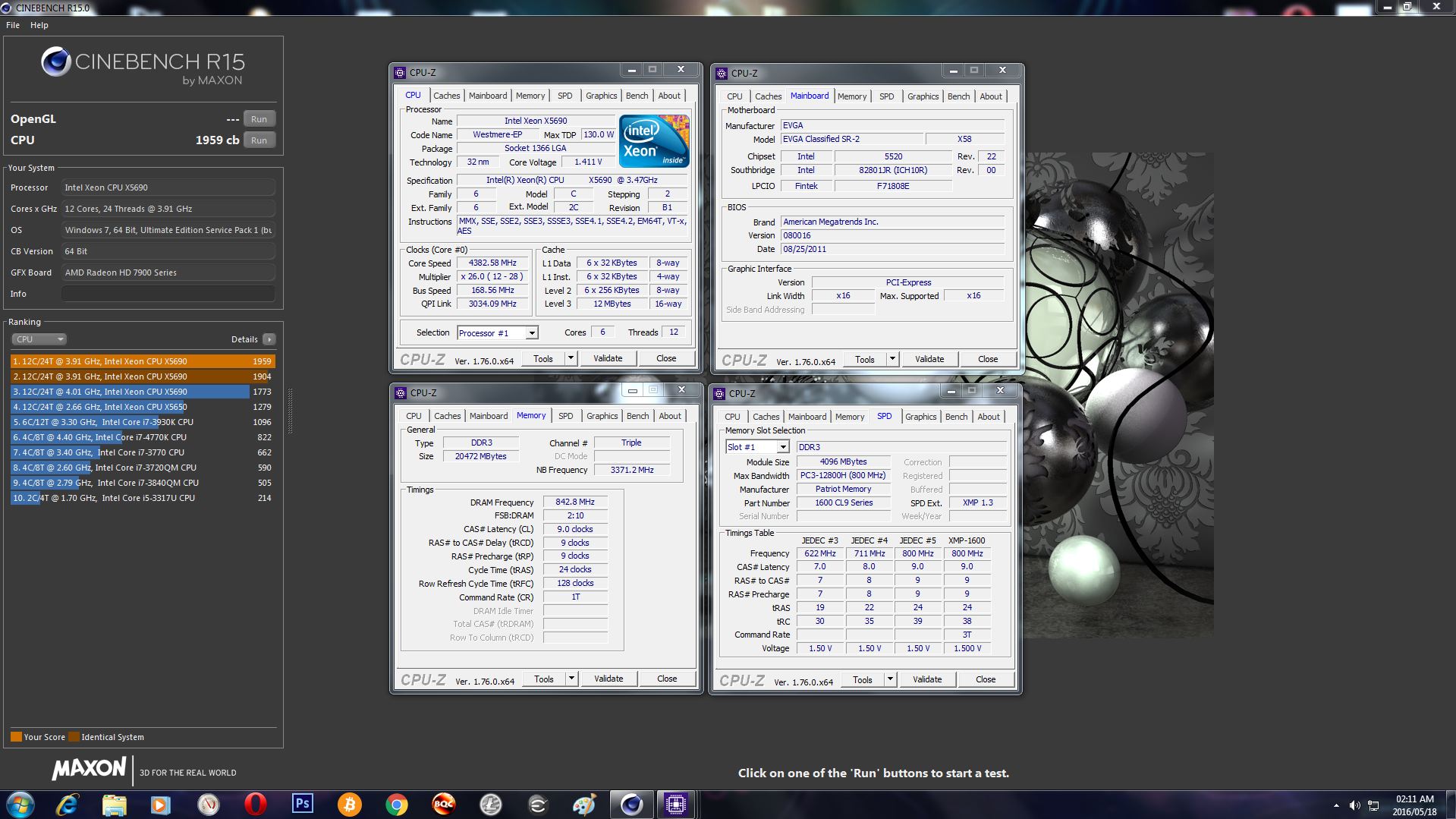Open the Bitcoin wallet taskbar icon
Viewport: 1456px width, 819px height.
(x=349, y=805)
